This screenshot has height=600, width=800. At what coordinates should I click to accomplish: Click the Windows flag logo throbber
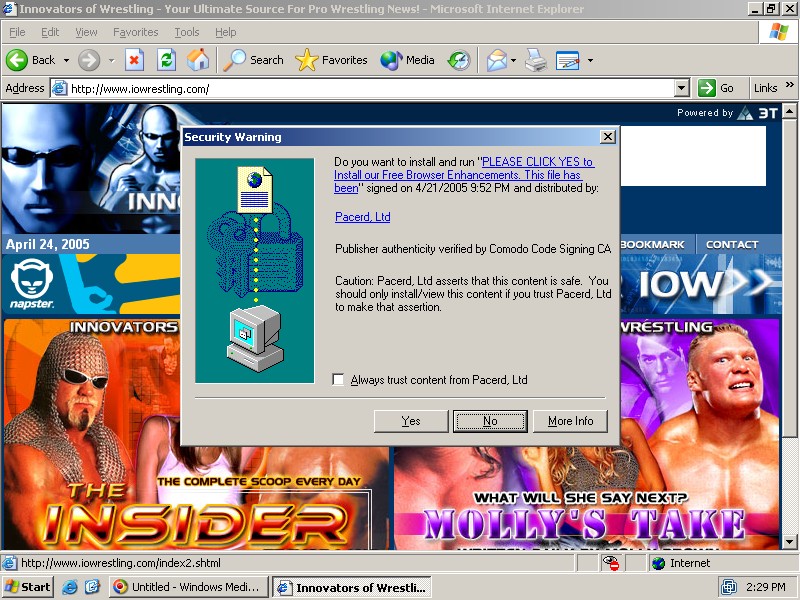(x=779, y=32)
